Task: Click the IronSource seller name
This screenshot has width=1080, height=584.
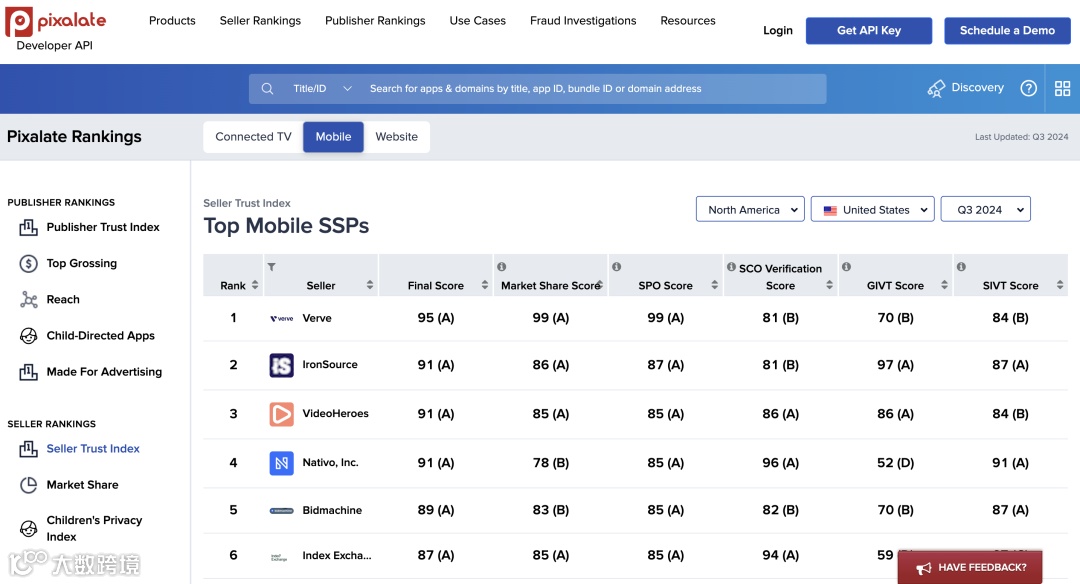Action: tap(330, 365)
